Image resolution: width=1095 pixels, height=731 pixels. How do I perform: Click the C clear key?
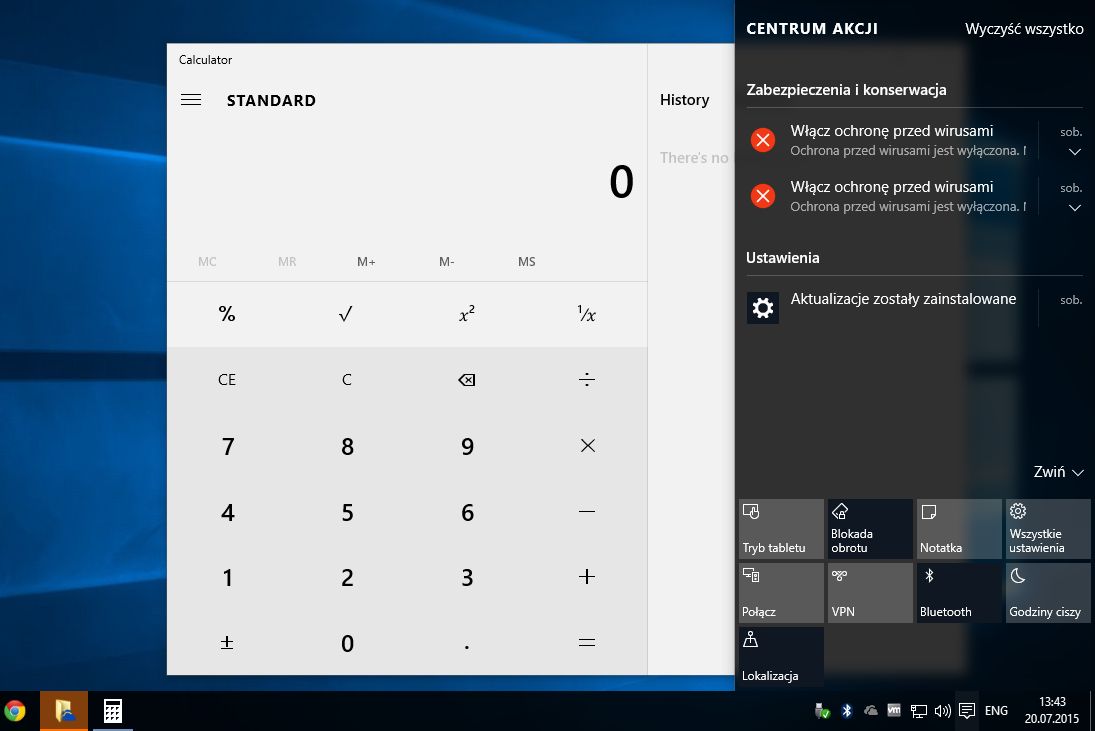346,380
